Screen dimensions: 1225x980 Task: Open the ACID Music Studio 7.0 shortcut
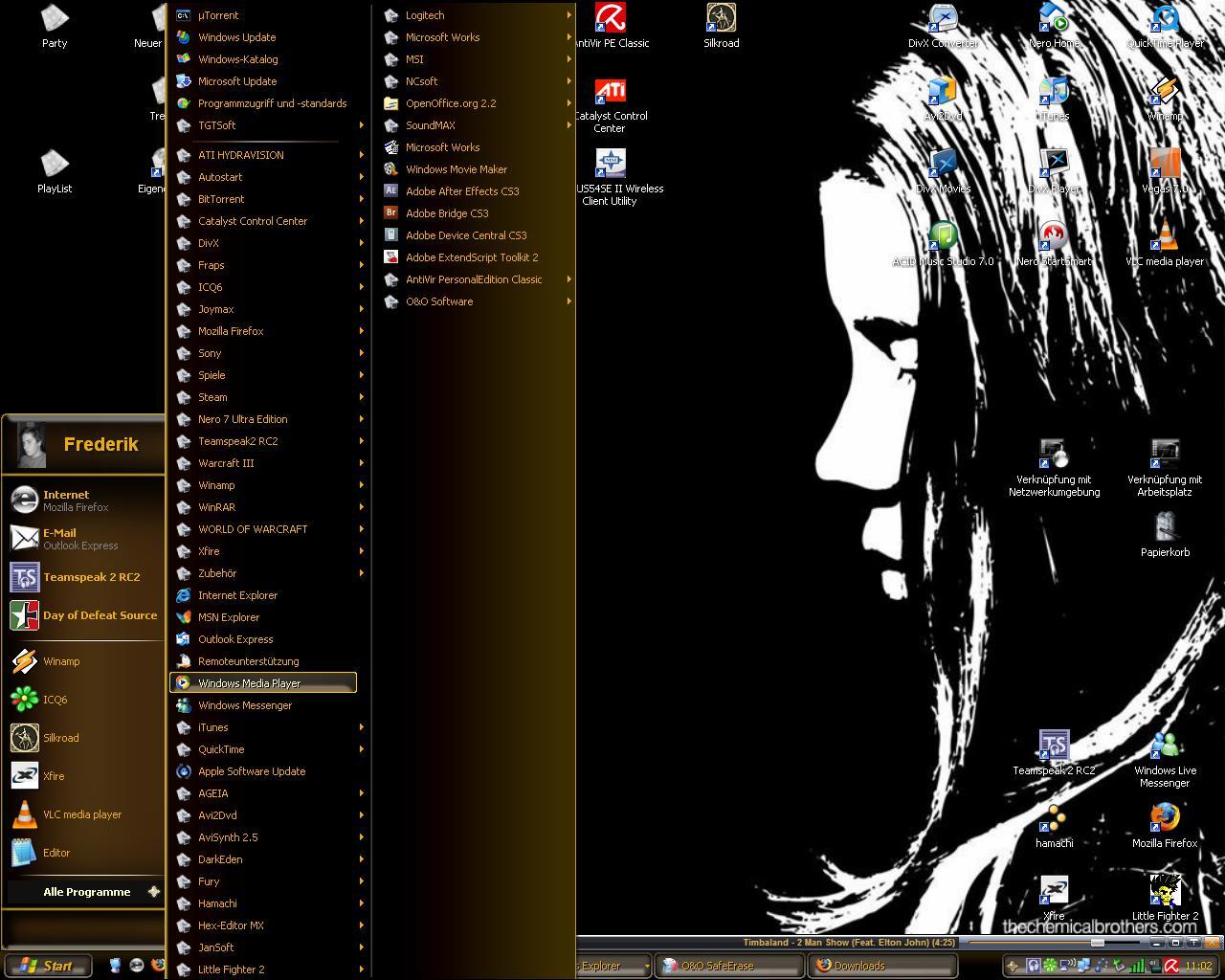pyautogui.click(x=943, y=237)
